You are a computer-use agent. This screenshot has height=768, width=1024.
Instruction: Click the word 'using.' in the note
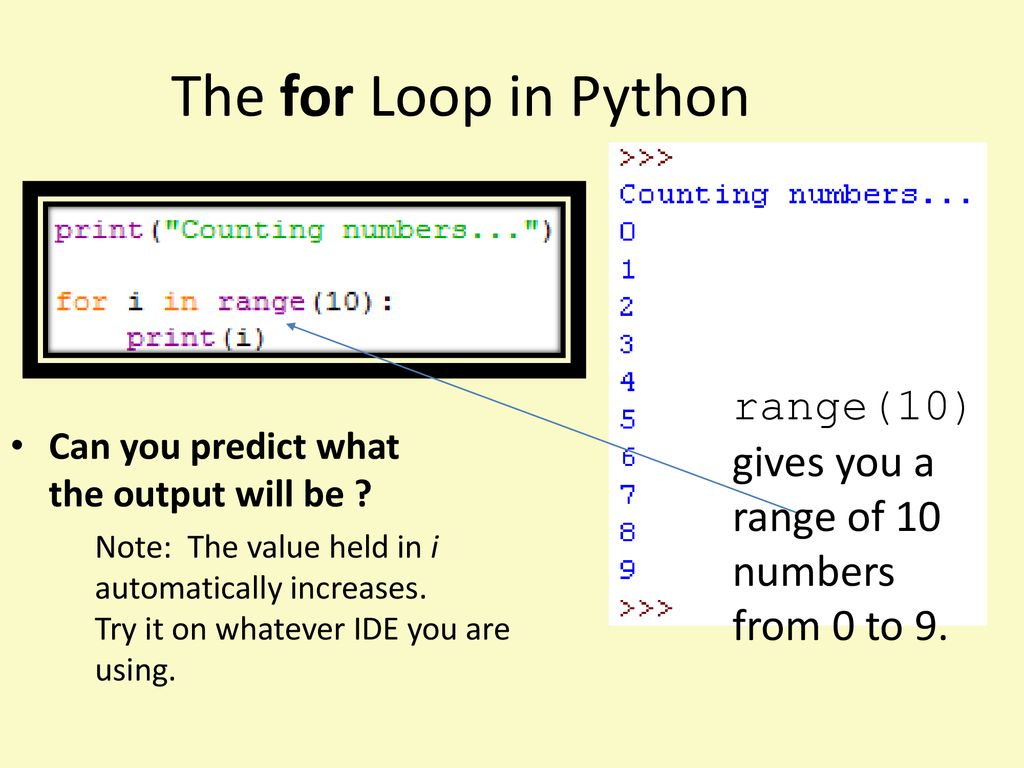click(x=135, y=671)
